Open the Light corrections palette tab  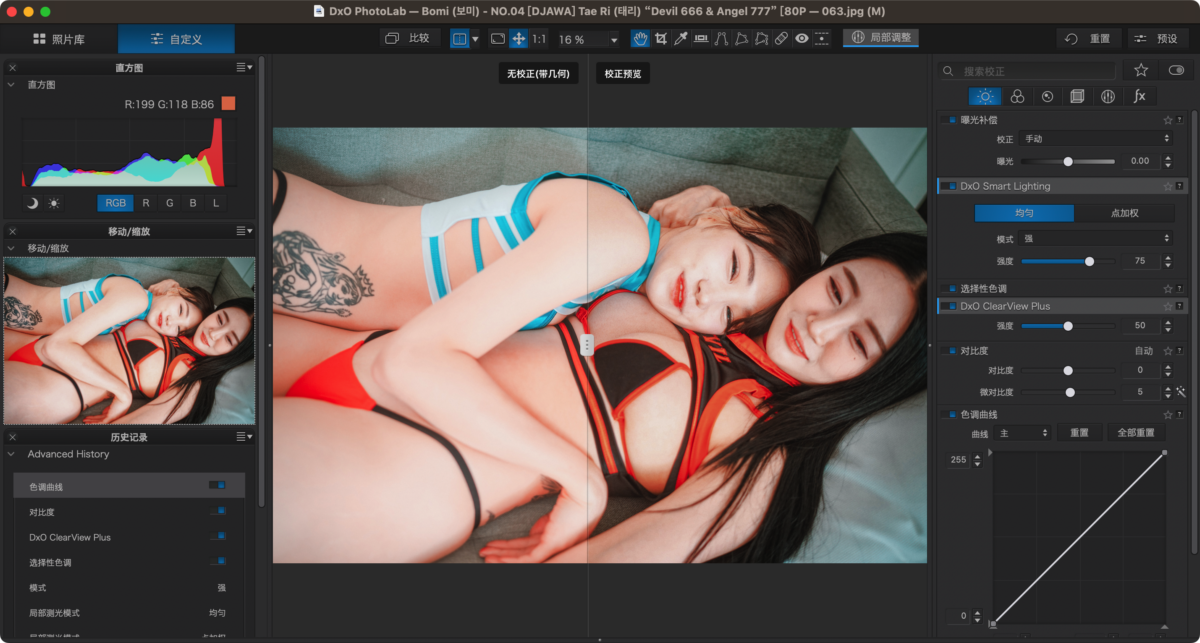tap(985, 96)
